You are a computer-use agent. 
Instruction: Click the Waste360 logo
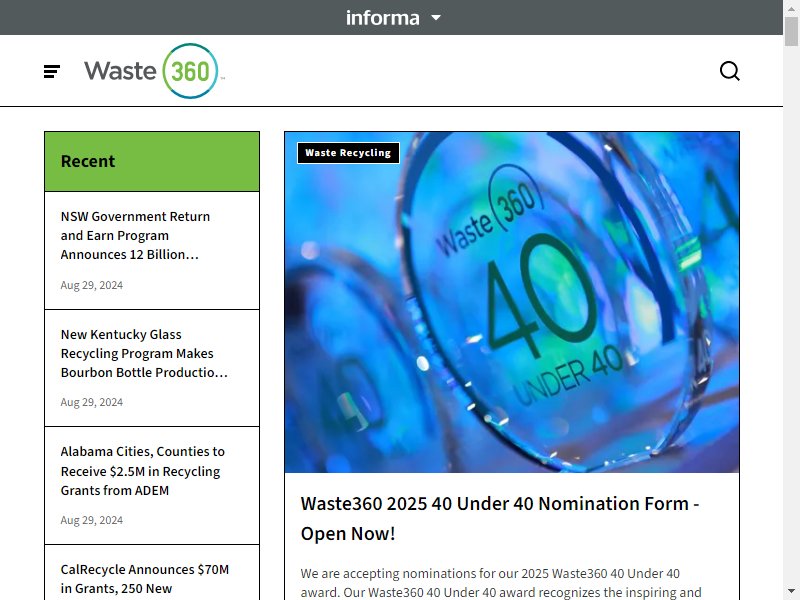[155, 71]
